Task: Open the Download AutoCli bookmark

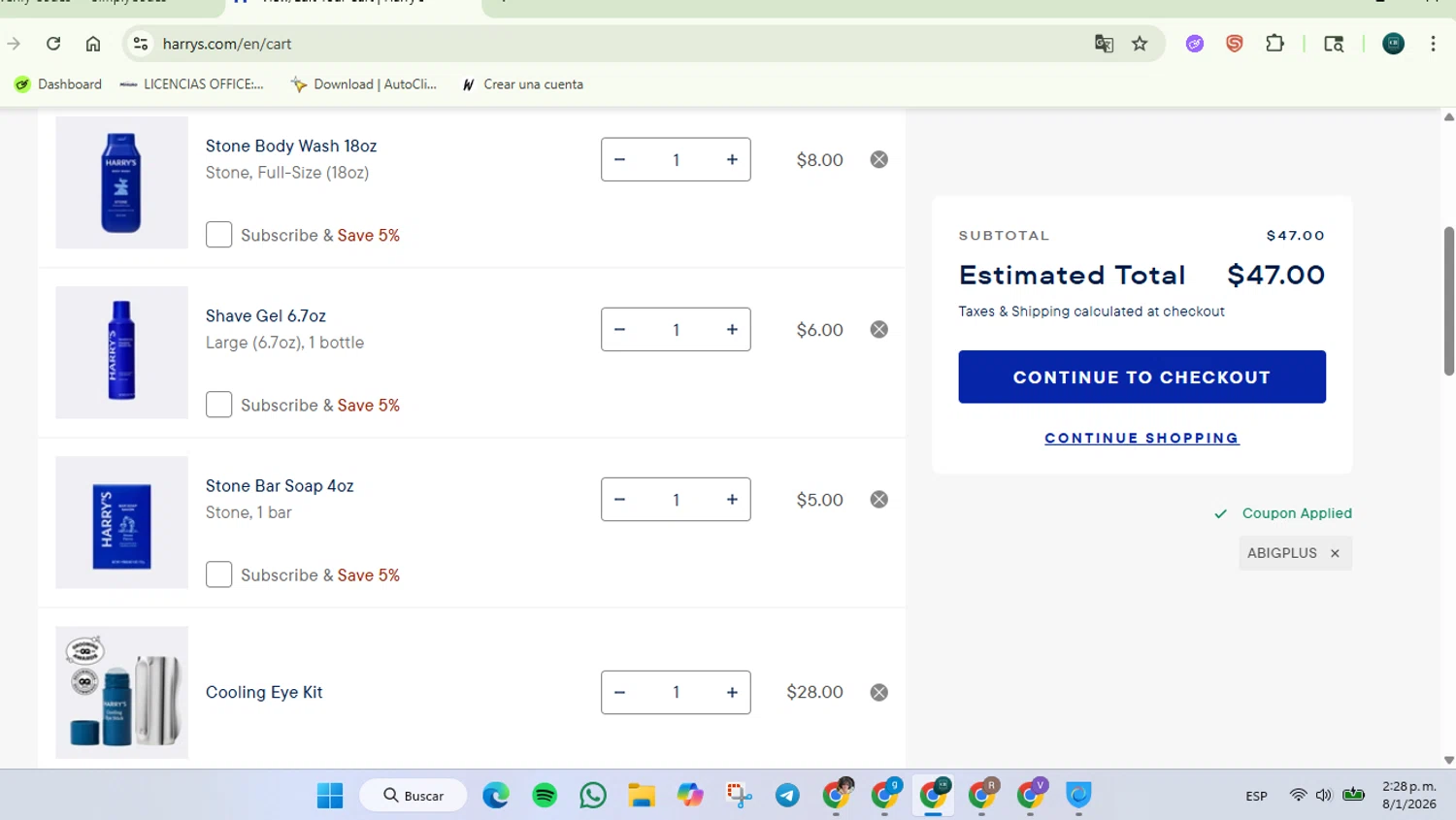Action: pyautogui.click(x=364, y=84)
